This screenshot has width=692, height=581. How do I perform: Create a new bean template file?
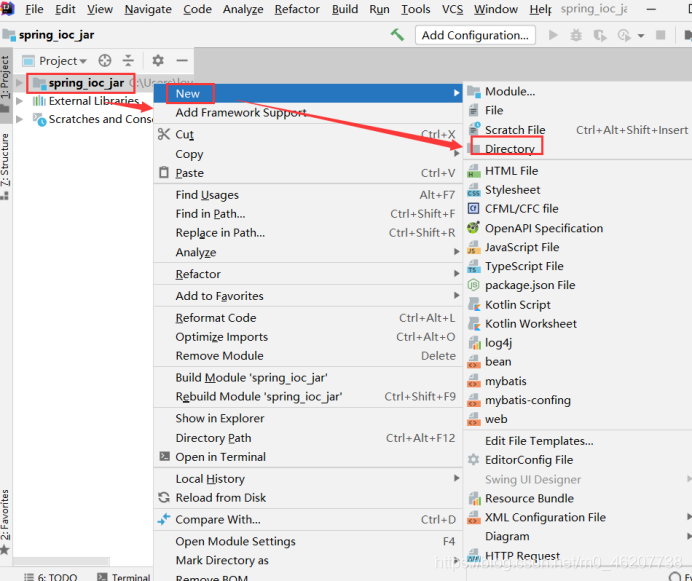(x=578, y=362)
